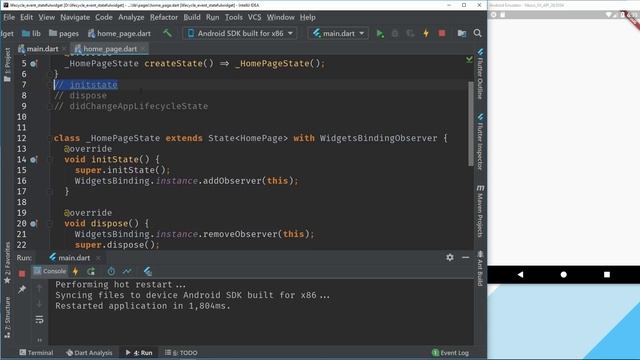640x360 pixels.
Task: Click the editor vertical scrollbar
Action: (x=471, y=123)
